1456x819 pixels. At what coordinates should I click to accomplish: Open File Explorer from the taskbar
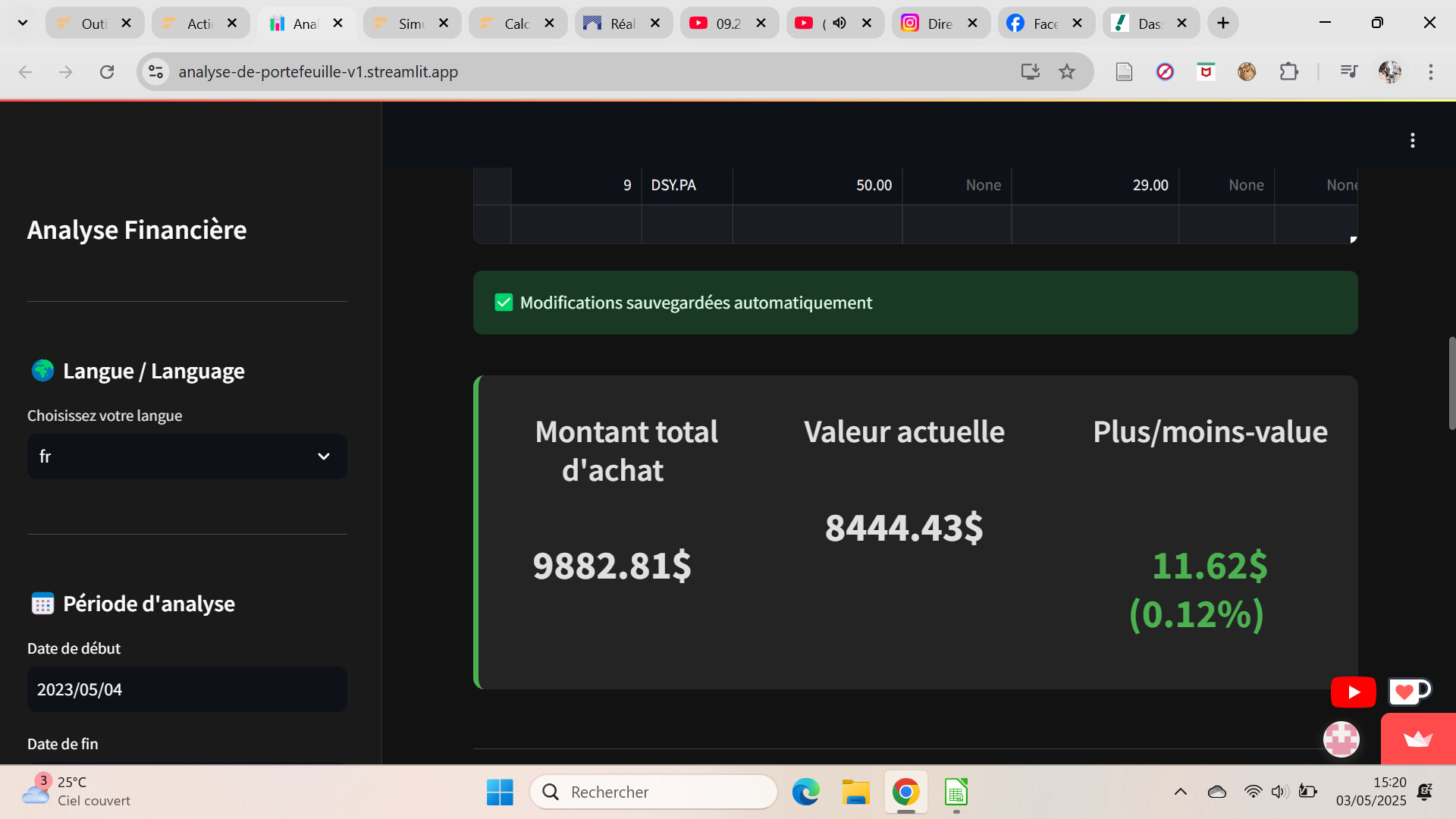tap(855, 792)
